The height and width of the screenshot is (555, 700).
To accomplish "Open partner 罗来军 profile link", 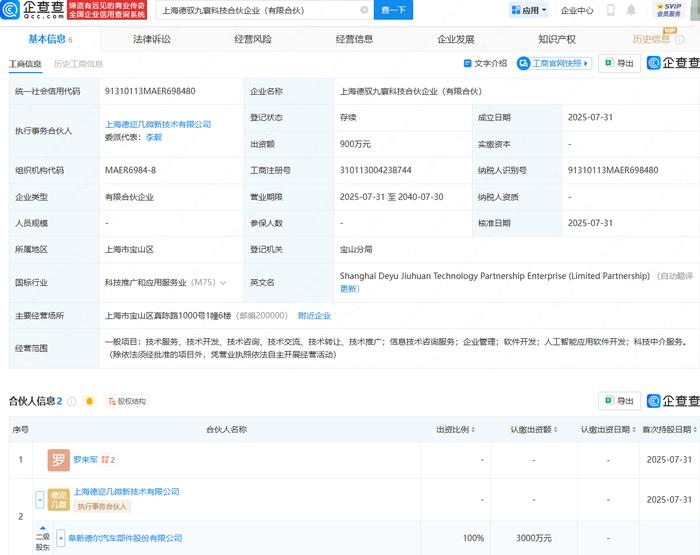I will (85, 459).
